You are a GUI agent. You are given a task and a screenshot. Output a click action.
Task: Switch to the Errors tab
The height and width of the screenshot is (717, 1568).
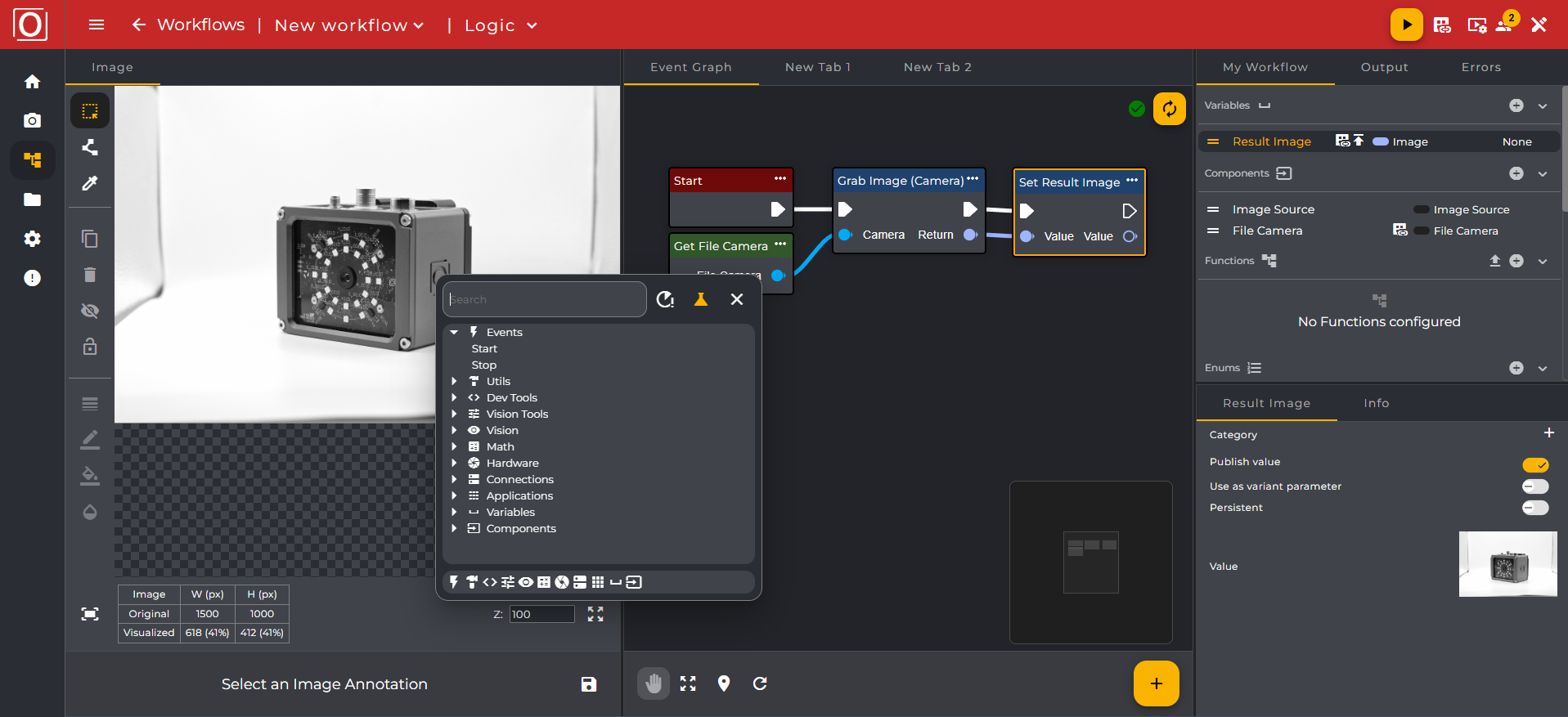point(1481,67)
